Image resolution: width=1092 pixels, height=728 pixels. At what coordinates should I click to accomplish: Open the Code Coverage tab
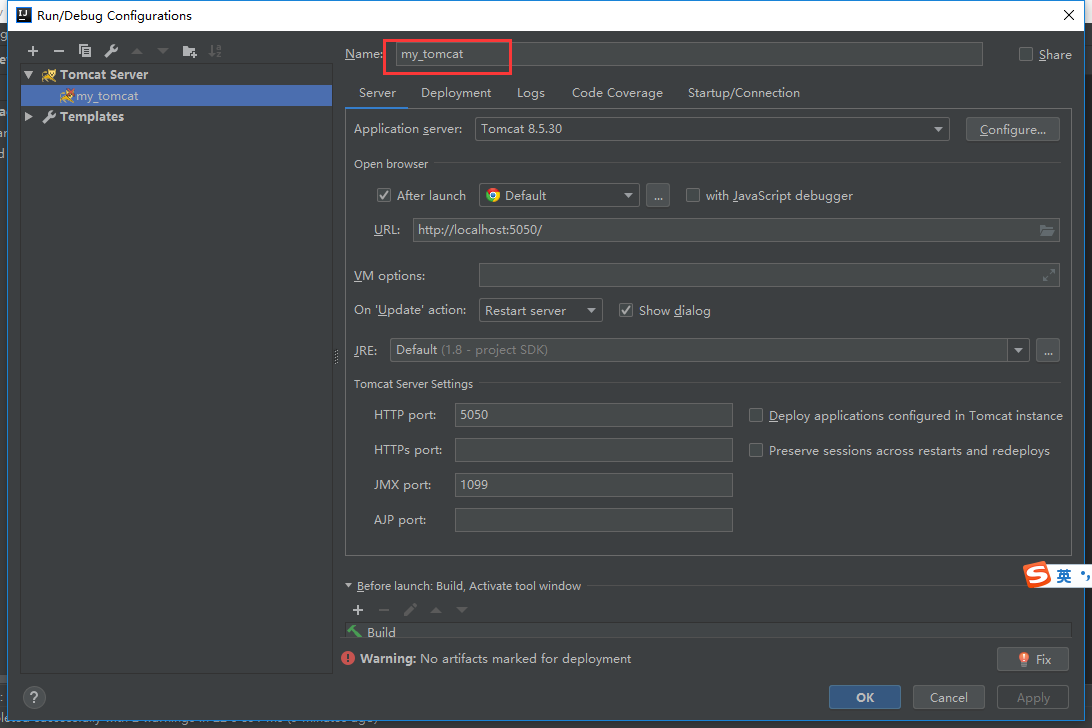(617, 93)
